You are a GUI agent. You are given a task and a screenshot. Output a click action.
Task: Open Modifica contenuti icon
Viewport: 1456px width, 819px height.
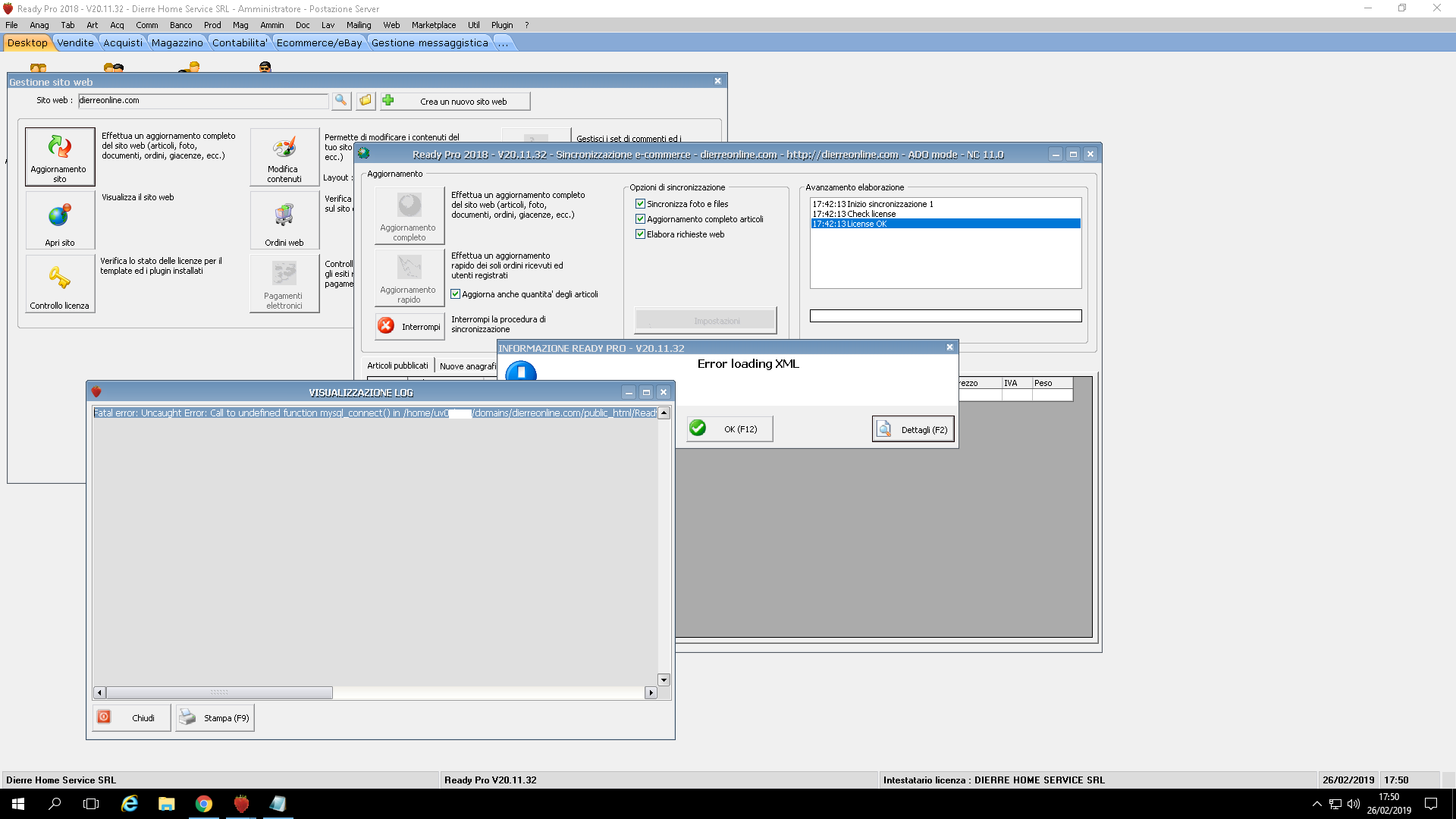(x=284, y=156)
